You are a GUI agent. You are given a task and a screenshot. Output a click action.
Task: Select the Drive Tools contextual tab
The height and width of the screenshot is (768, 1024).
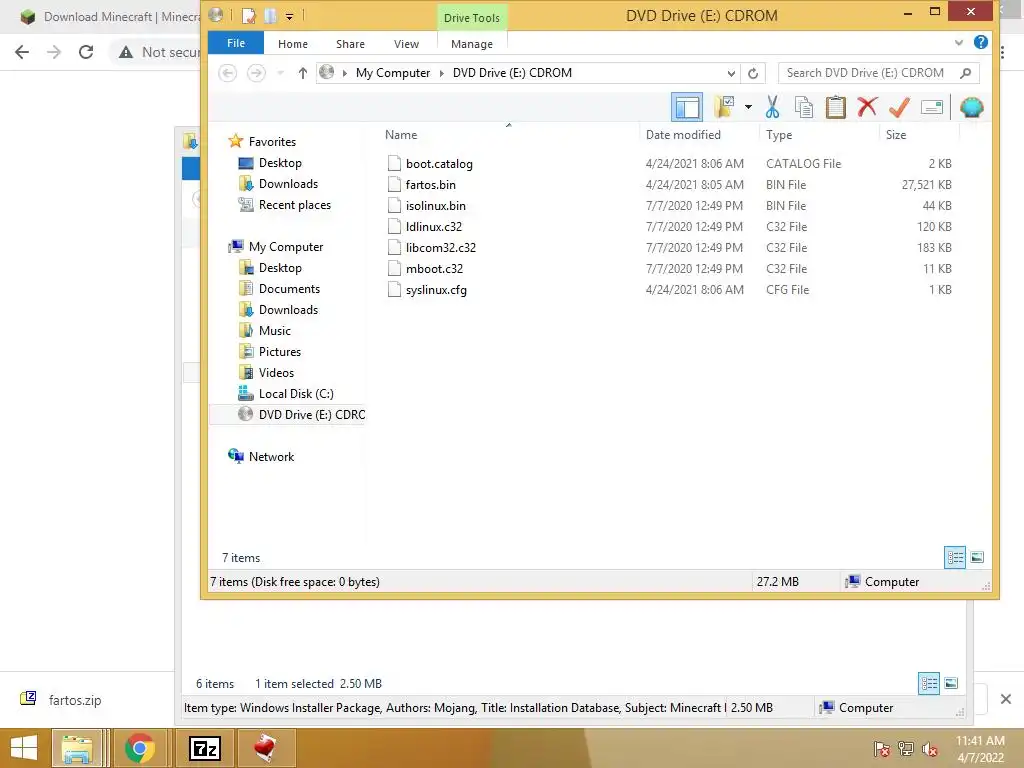click(x=472, y=18)
